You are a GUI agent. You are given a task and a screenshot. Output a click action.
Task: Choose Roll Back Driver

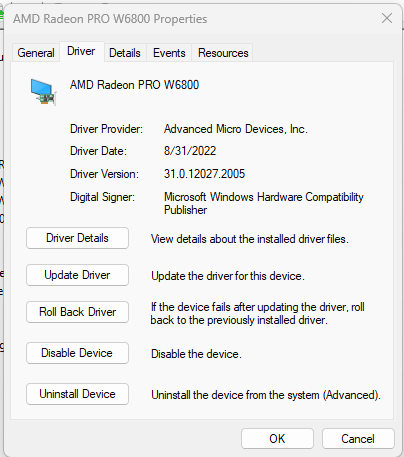[x=77, y=312]
